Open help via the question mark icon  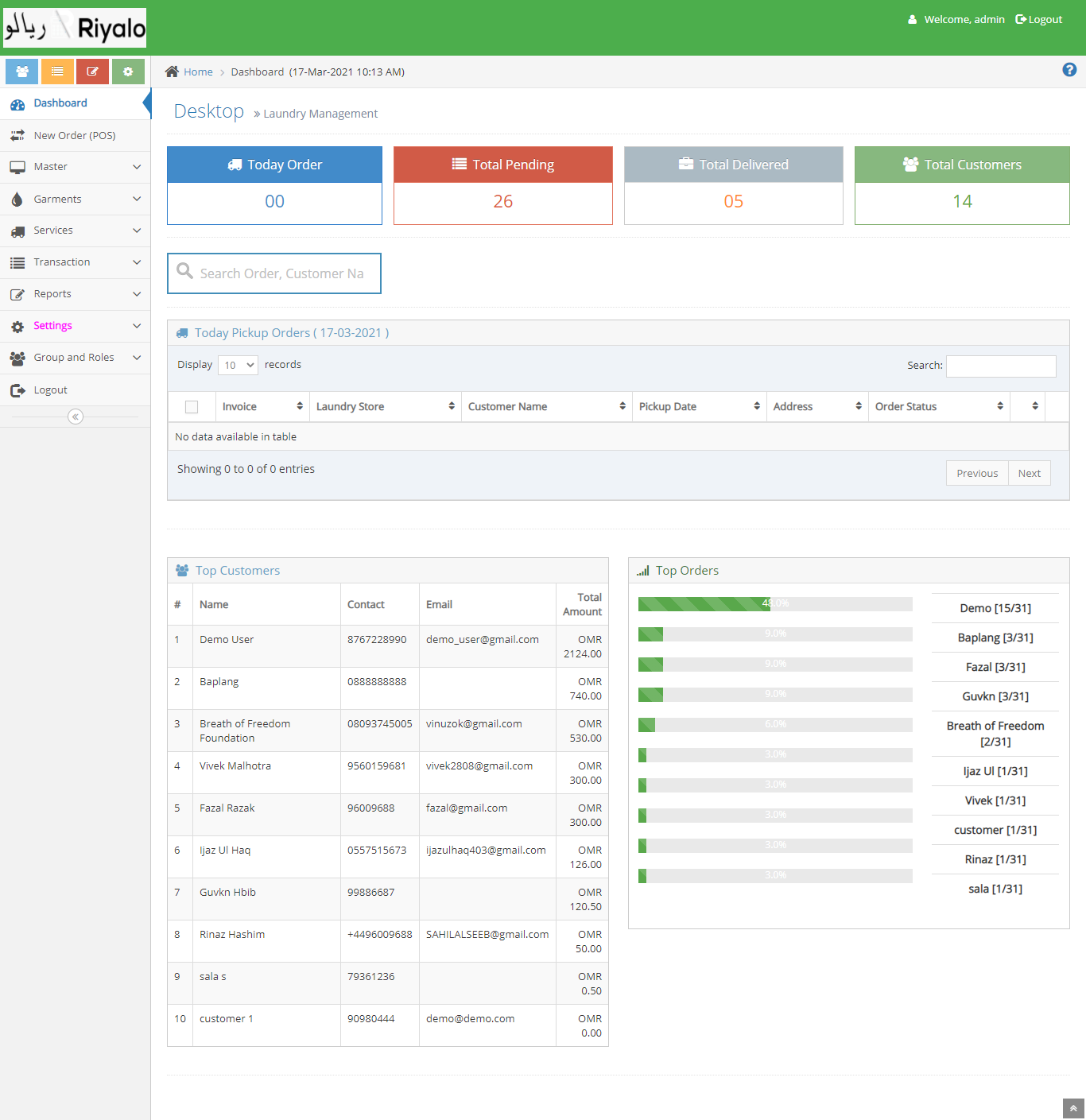click(x=1069, y=70)
